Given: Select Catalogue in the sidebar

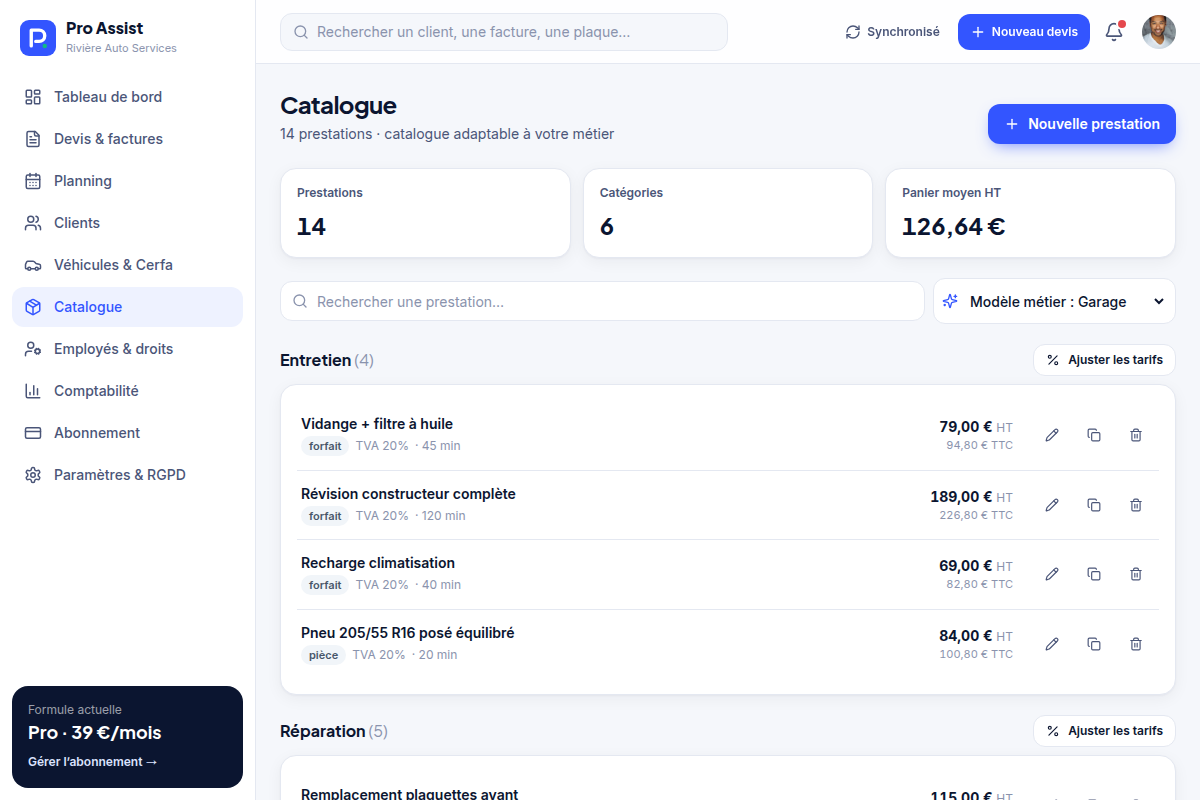Looking at the screenshot, I should pyautogui.click(x=127, y=307).
